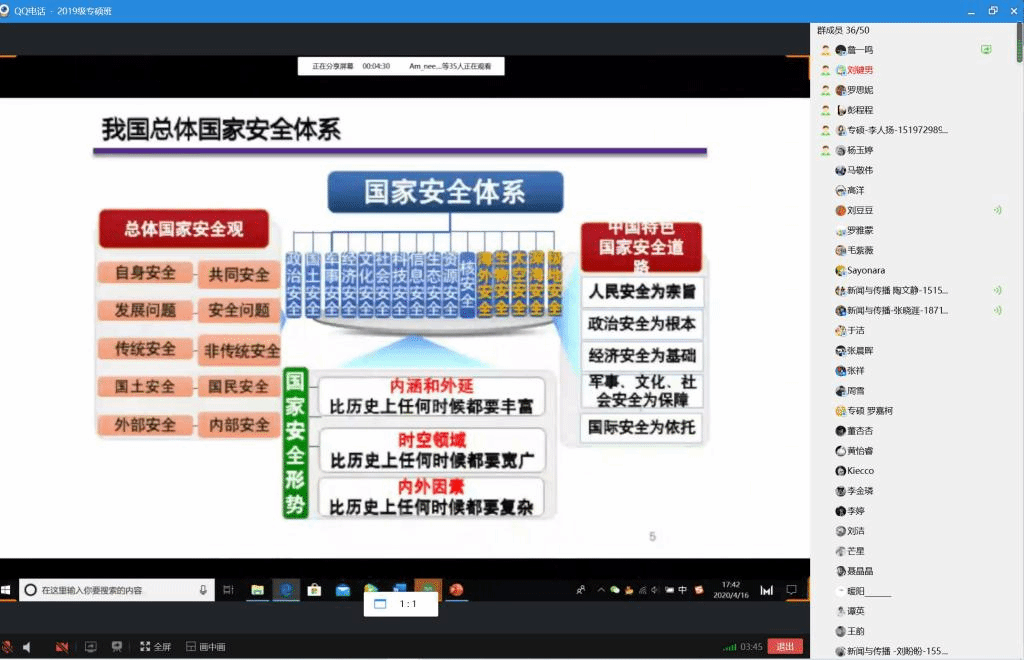Expand hidden system tray icons chevron
Viewport: 1024px width, 660px height.
[x=601, y=590]
